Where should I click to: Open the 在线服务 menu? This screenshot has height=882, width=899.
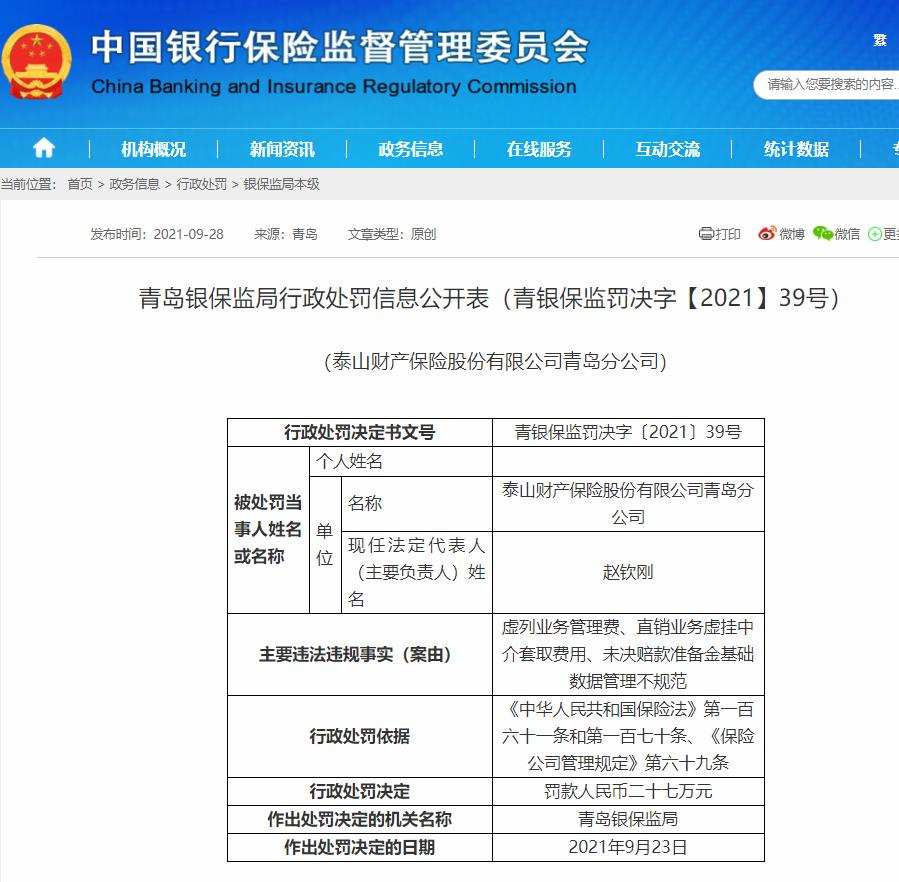(539, 149)
